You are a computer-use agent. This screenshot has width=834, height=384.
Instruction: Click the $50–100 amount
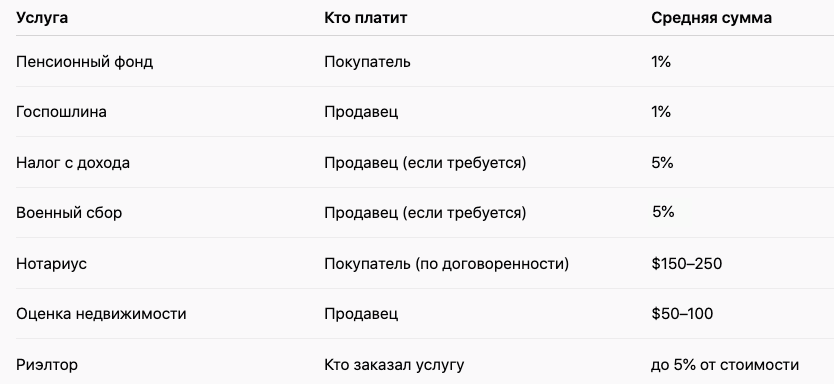point(682,314)
